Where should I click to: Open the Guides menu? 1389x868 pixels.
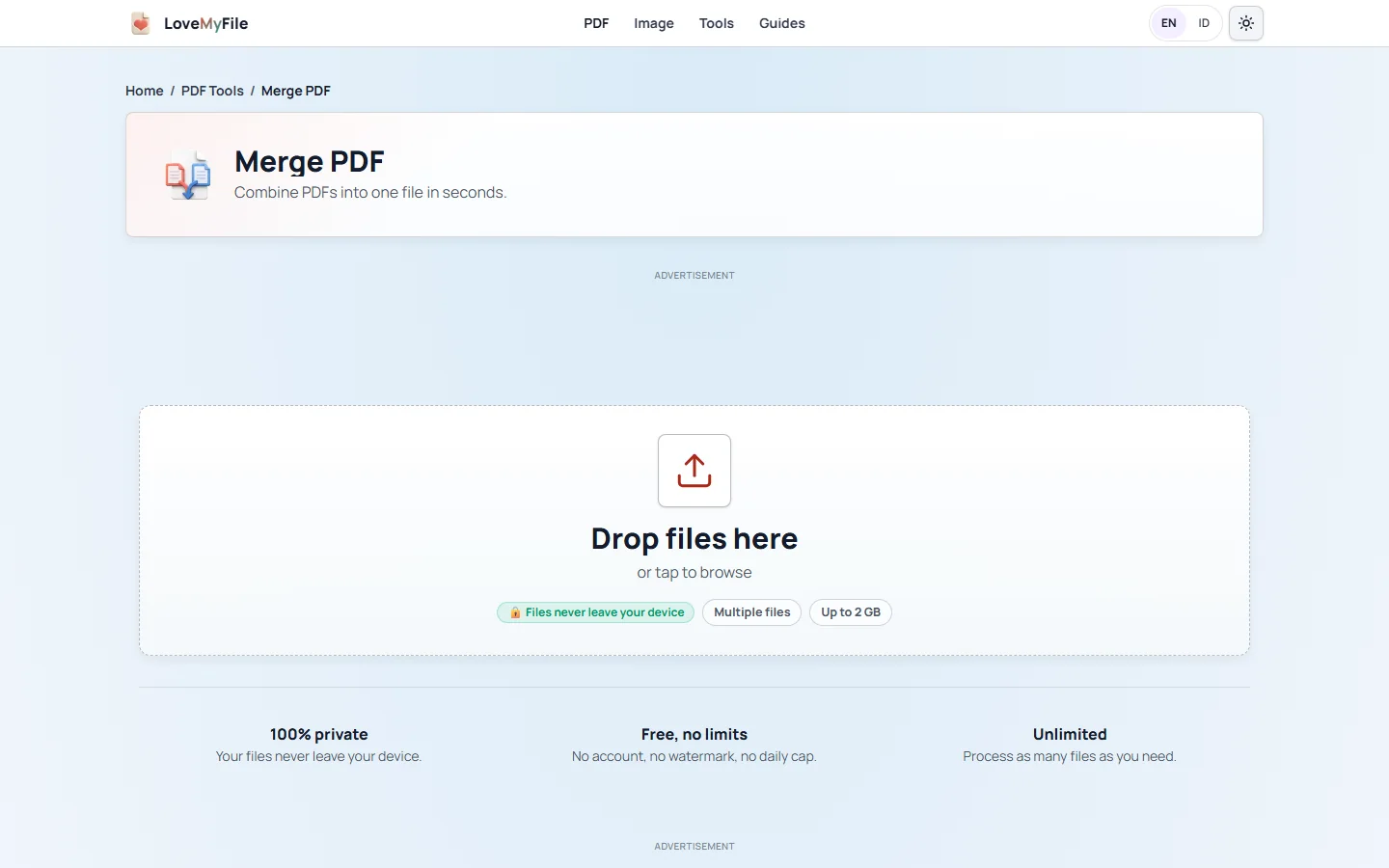[x=782, y=23]
